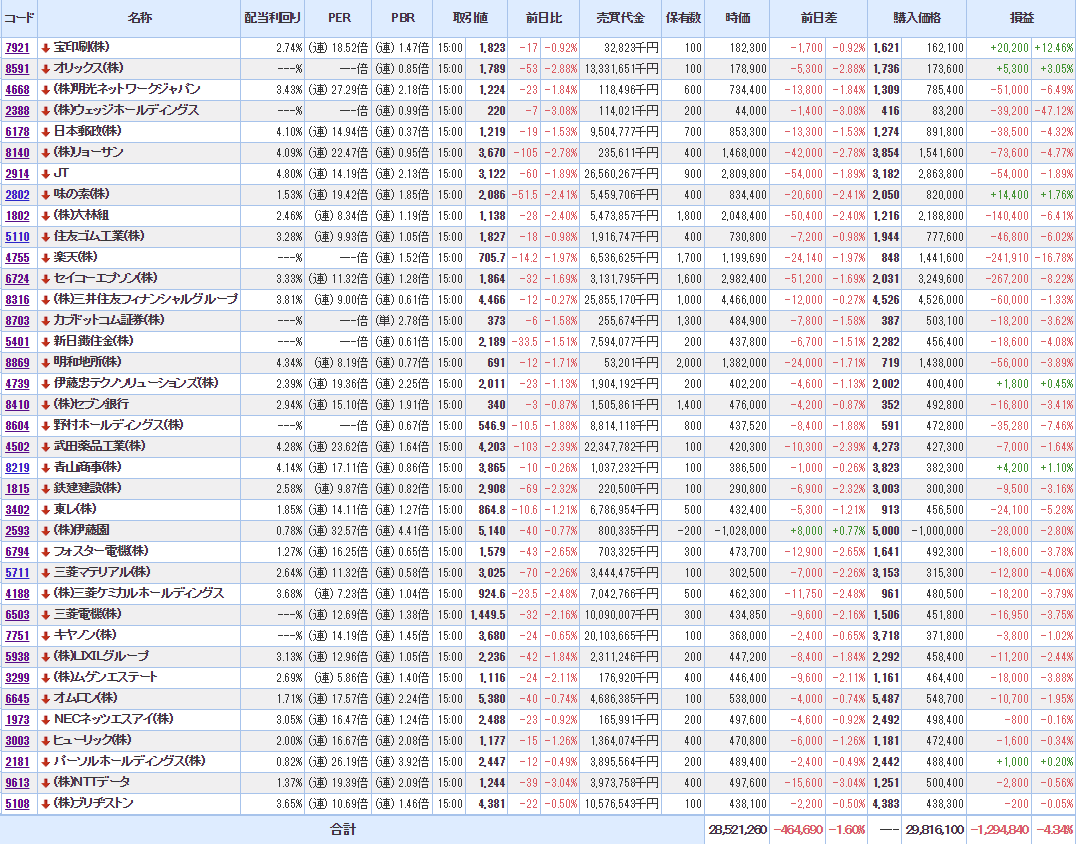1076x844 pixels.
Task: Click the red arrow next to (株)NTTデータ
Action: pos(46,782)
